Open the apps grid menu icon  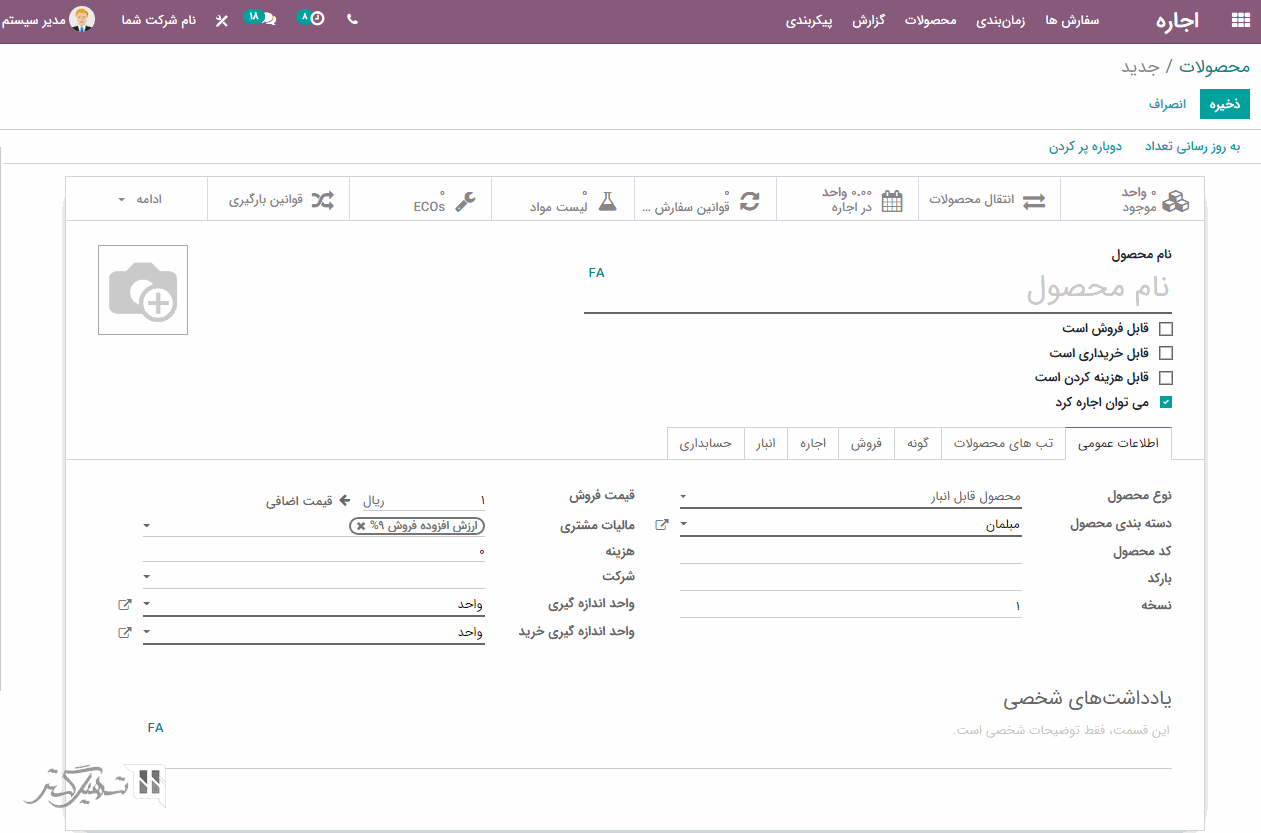click(1240, 20)
